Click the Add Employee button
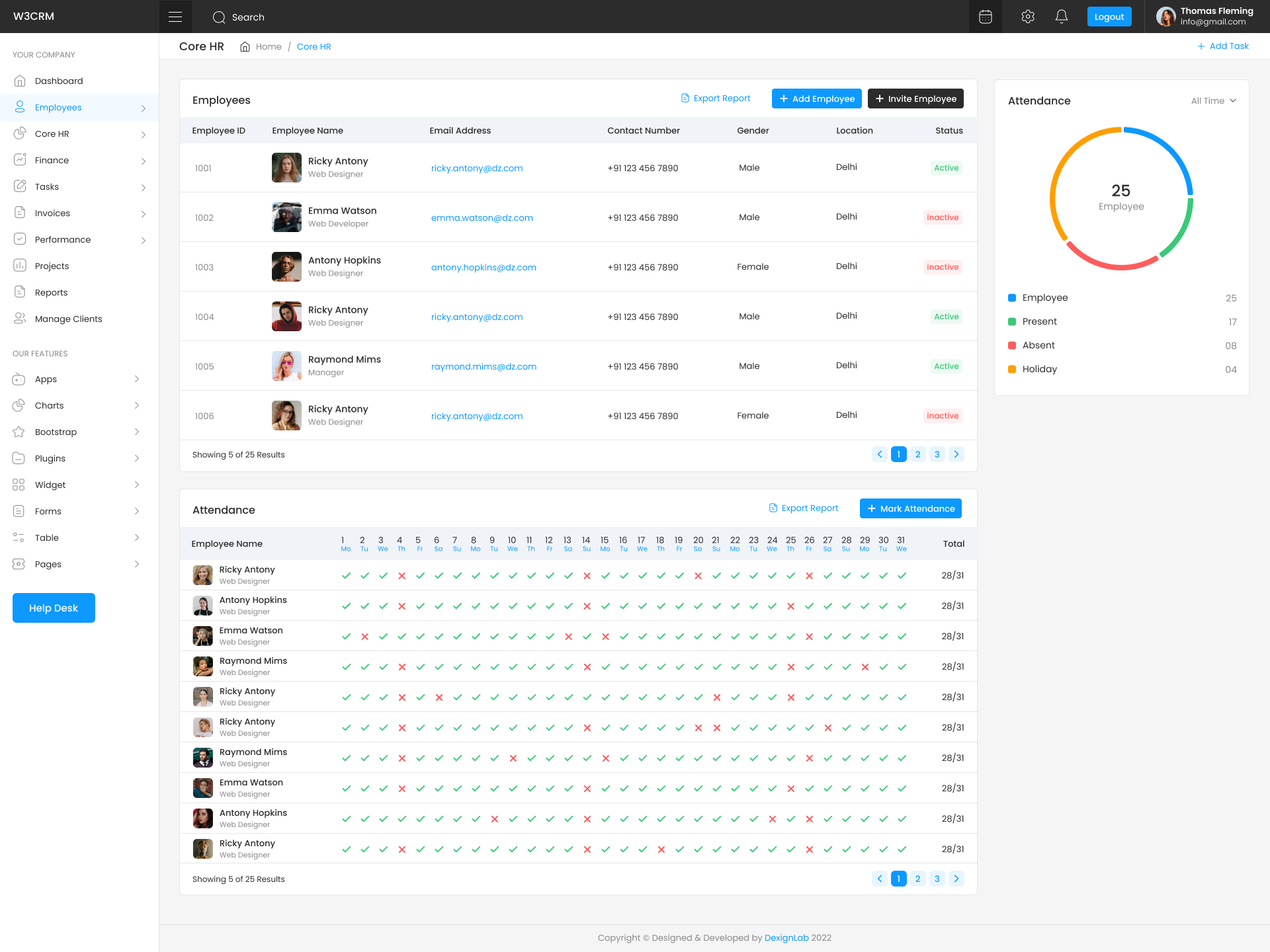1270x952 pixels. pyautogui.click(x=816, y=99)
